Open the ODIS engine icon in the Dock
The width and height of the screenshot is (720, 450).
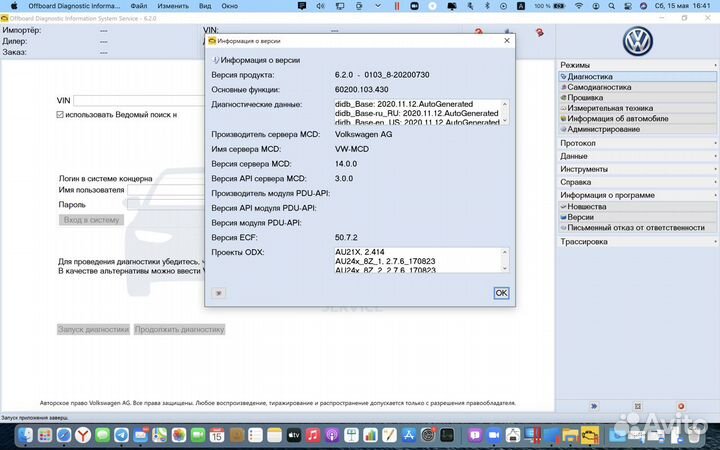click(x=590, y=434)
